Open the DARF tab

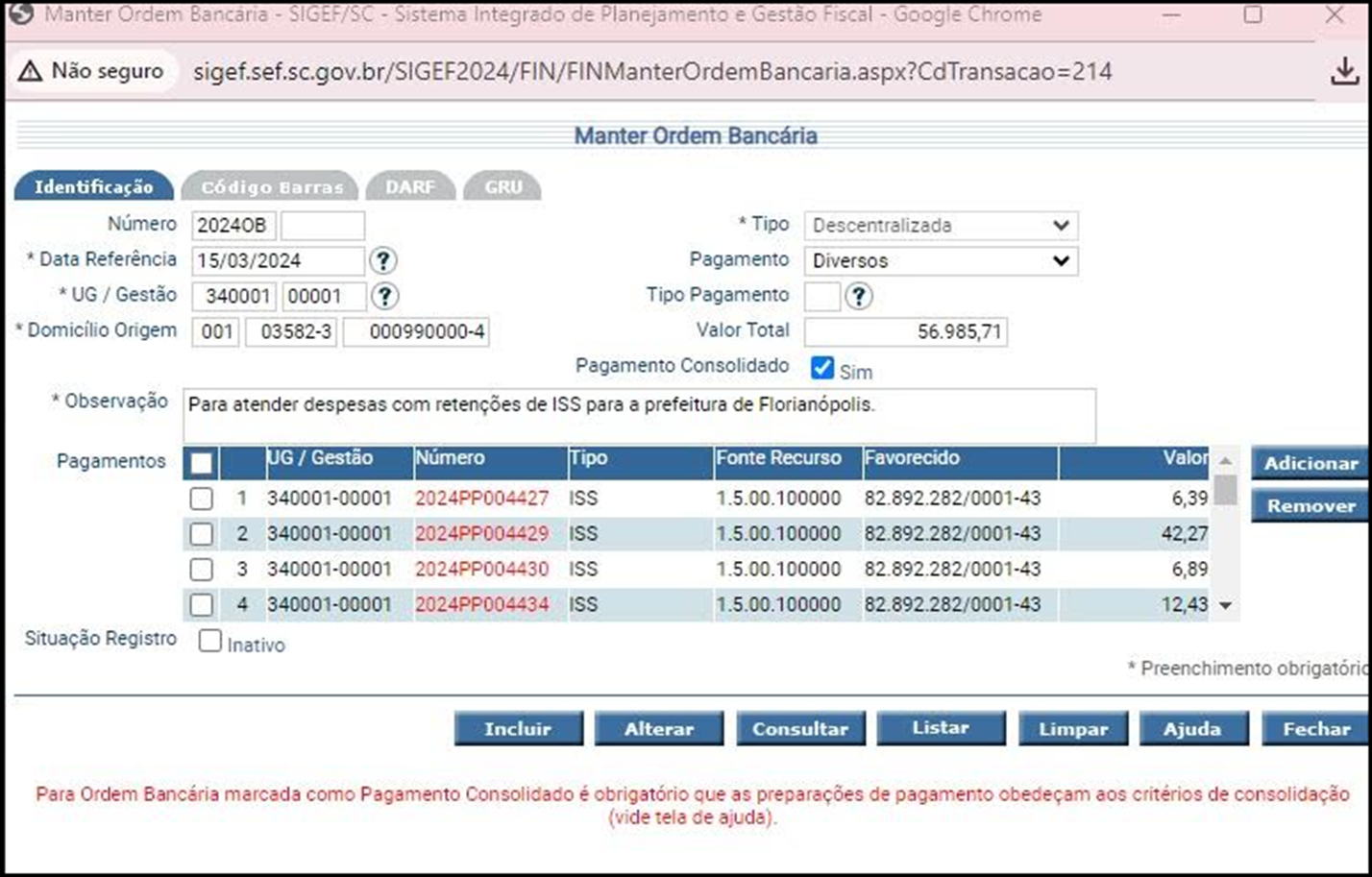click(410, 186)
